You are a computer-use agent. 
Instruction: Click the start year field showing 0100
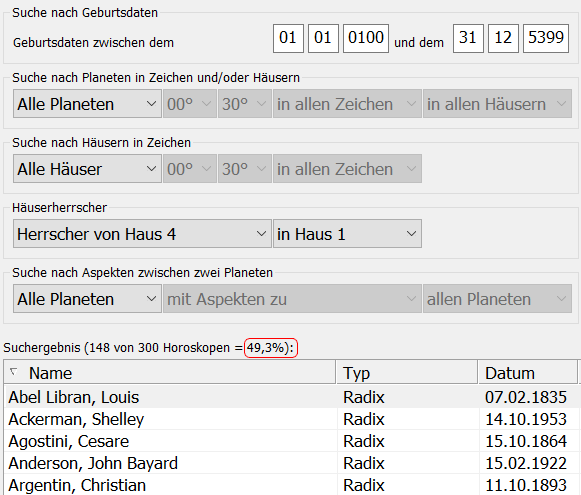(366, 39)
